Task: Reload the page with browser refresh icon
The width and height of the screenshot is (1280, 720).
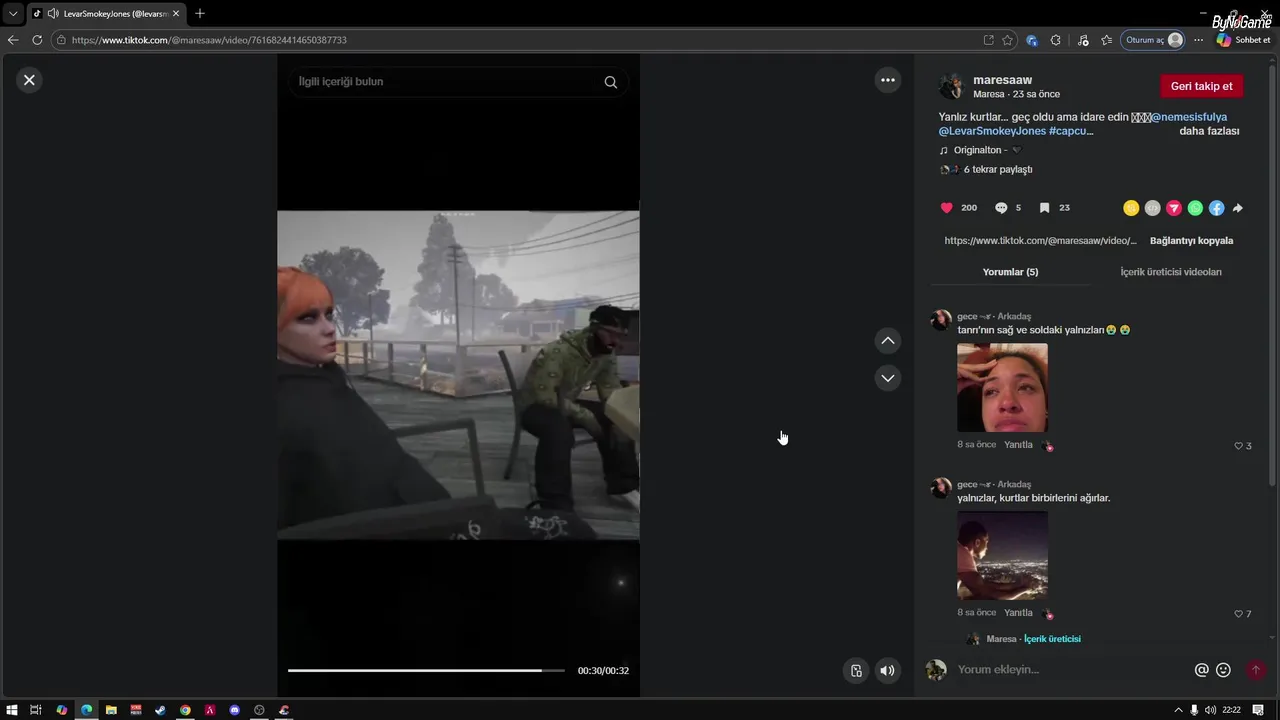Action: pyautogui.click(x=37, y=40)
